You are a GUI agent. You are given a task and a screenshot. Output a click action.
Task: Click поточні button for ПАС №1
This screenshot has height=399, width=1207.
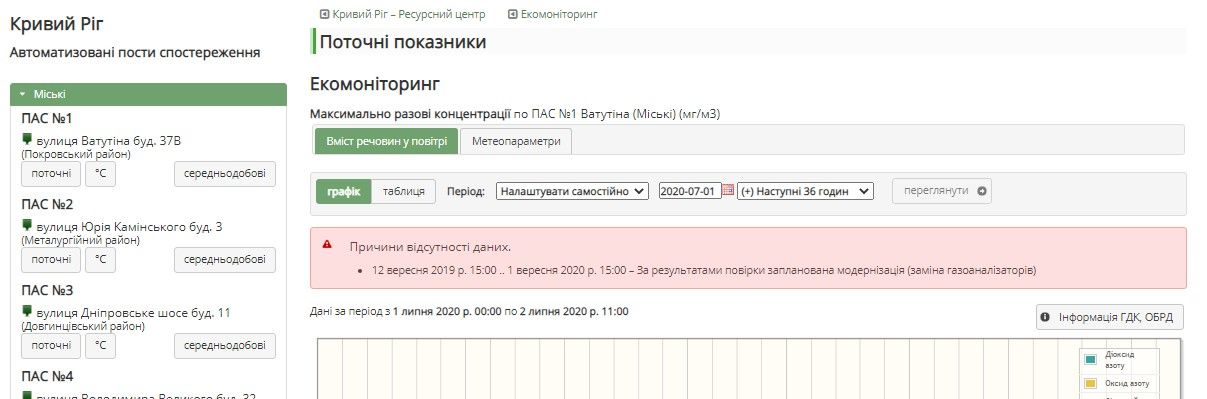point(51,174)
